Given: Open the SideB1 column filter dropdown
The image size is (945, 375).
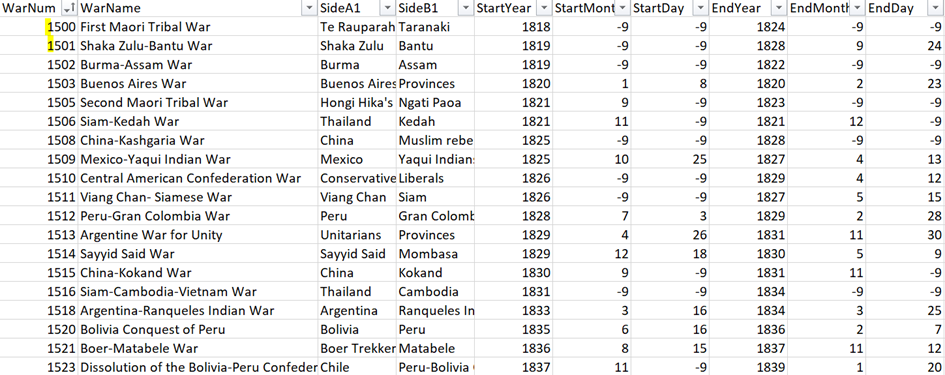Looking at the screenshot, I should coord(466,8).
